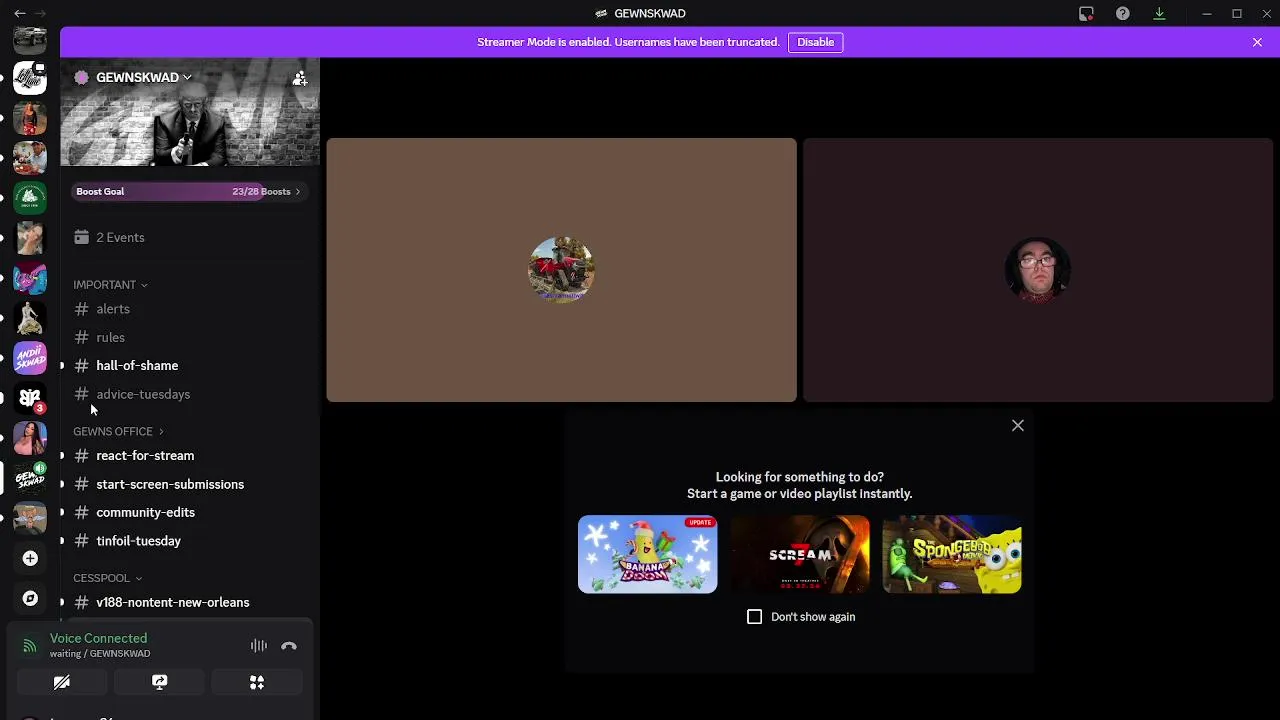Click the green voice connection signal icon
The width and height of the screenshot is (1280, 720).
pyautogui.click(x=30, y=646)
